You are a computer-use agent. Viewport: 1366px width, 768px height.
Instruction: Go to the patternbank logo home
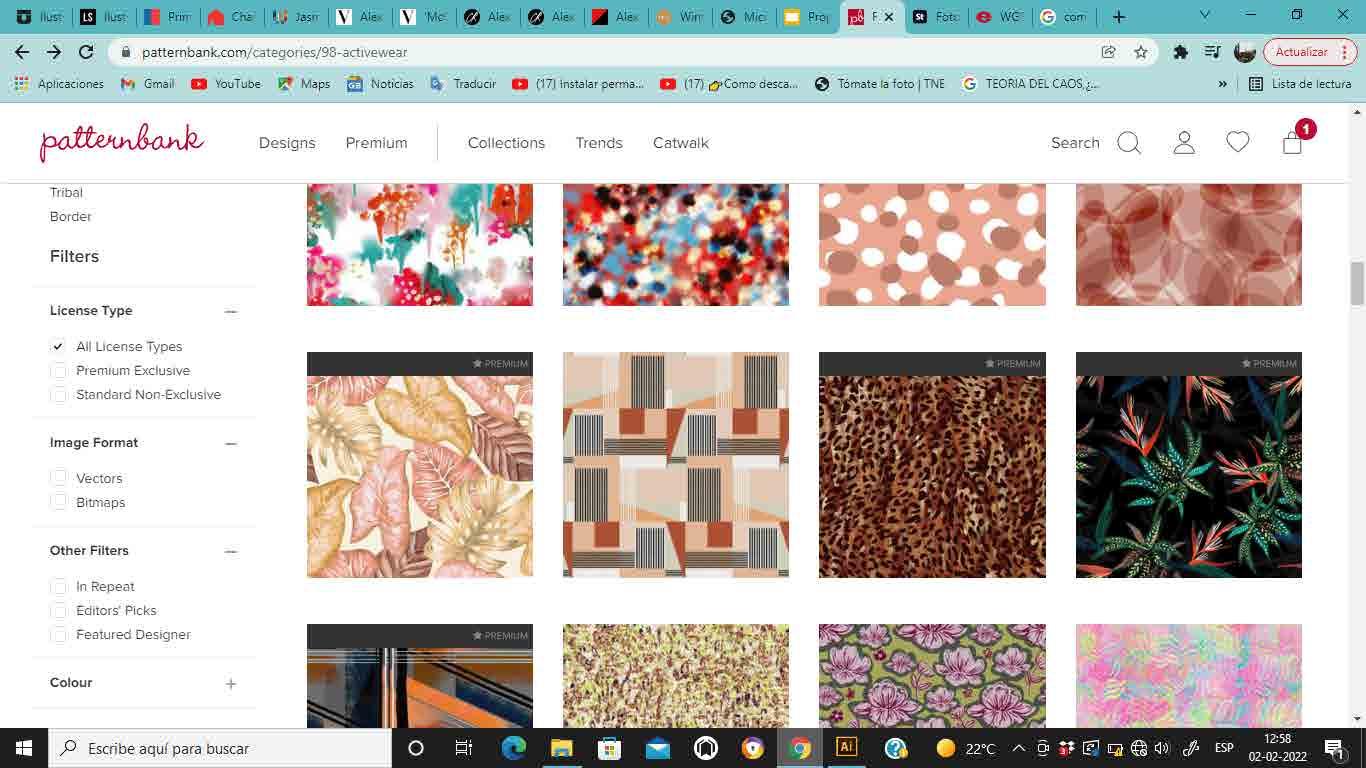pos(122,142)
